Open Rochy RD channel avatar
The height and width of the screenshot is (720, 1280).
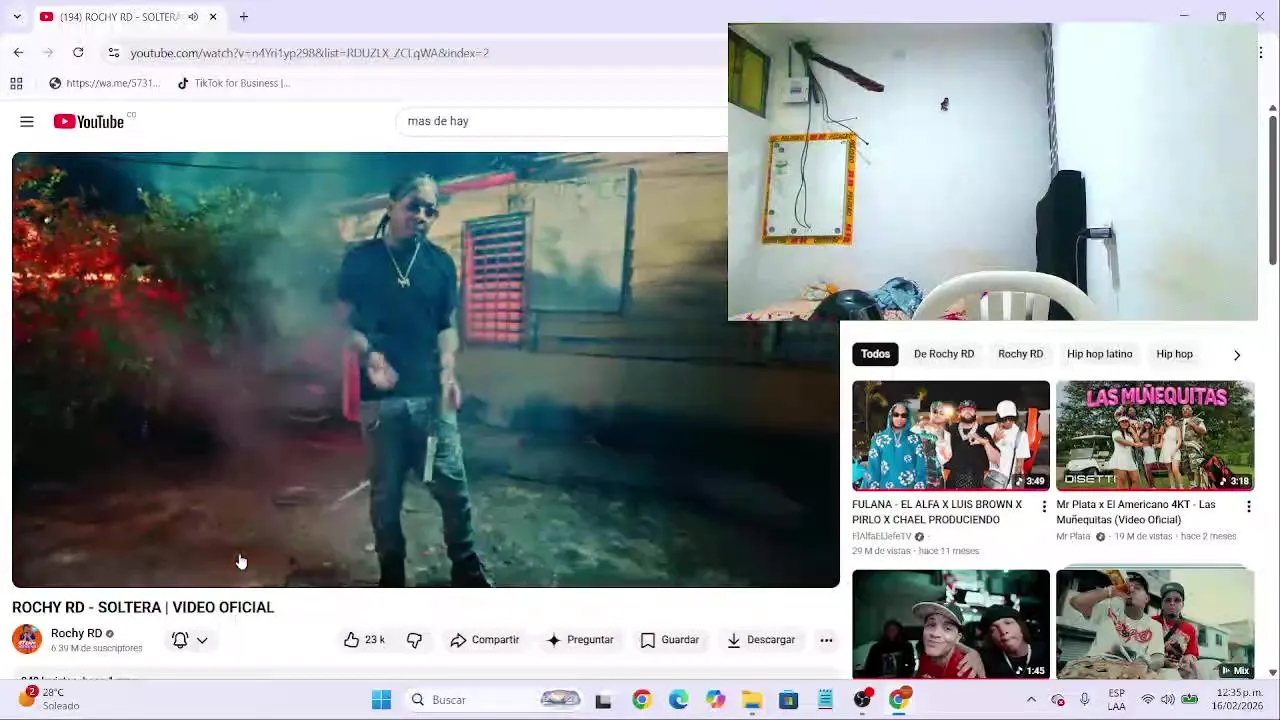[27, 640]
